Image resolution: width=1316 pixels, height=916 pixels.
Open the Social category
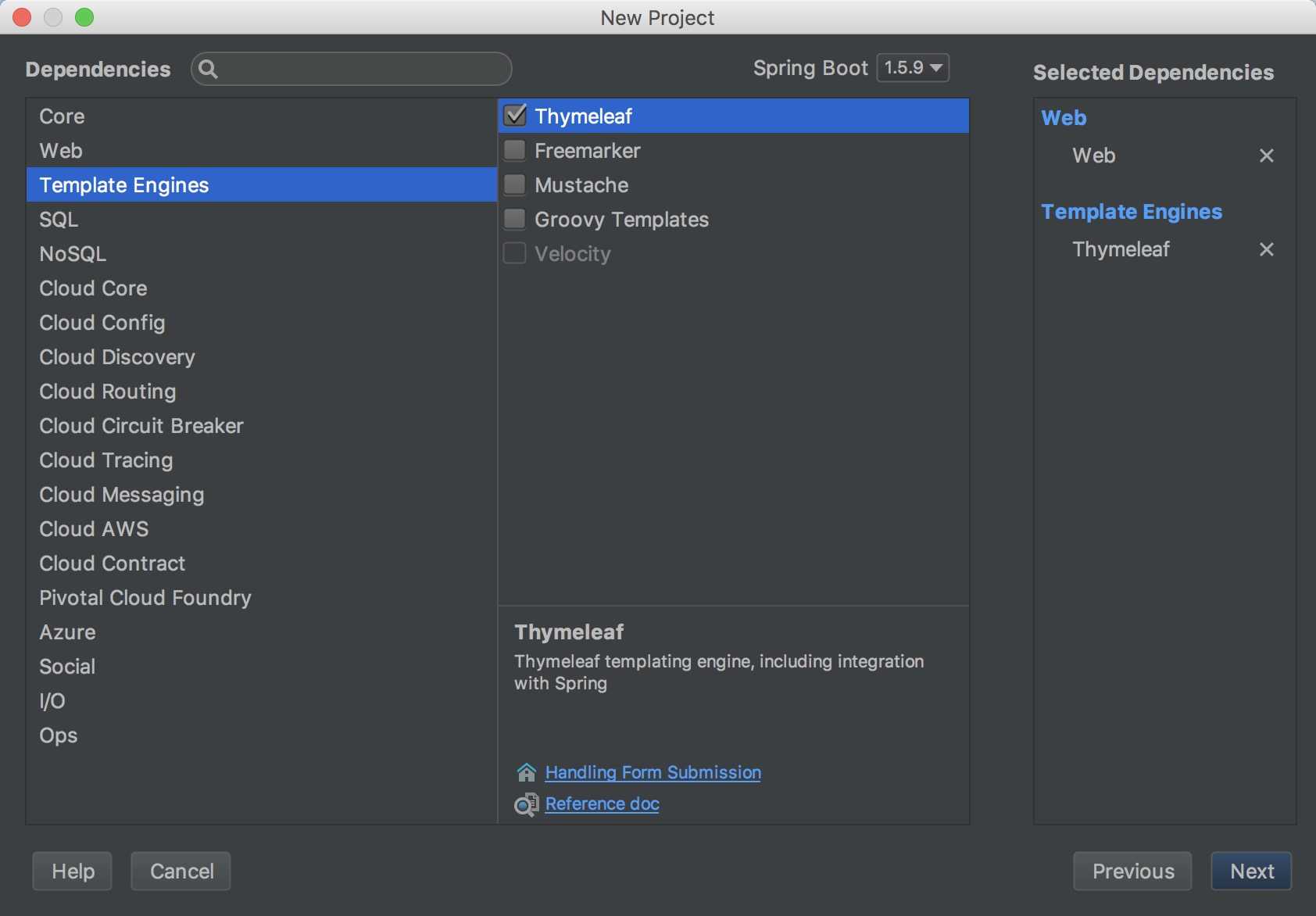pyautogui.click(x=262, y=666)
